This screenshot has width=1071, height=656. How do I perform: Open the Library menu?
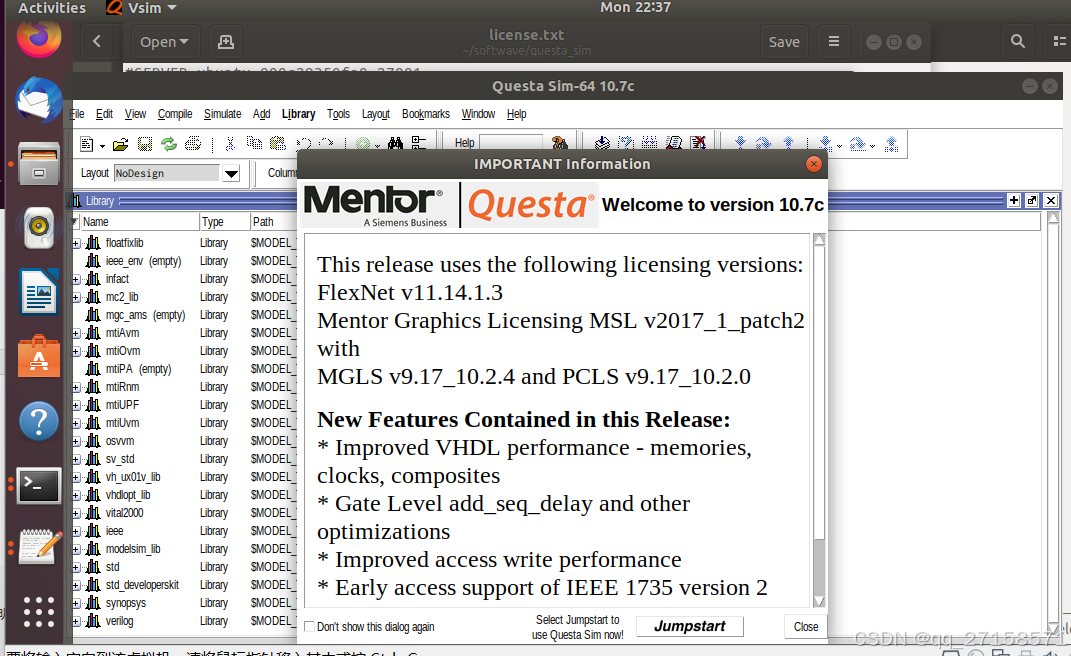(298, 114)
